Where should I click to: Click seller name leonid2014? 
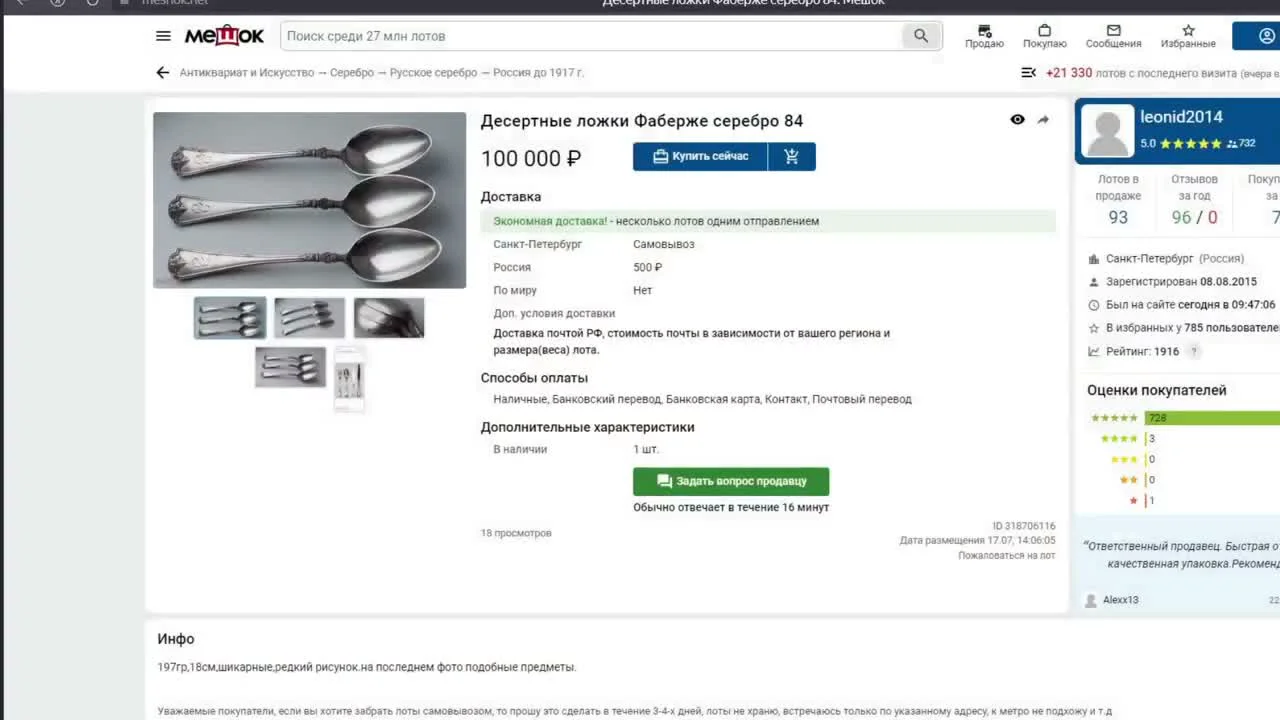[1181, 117]
